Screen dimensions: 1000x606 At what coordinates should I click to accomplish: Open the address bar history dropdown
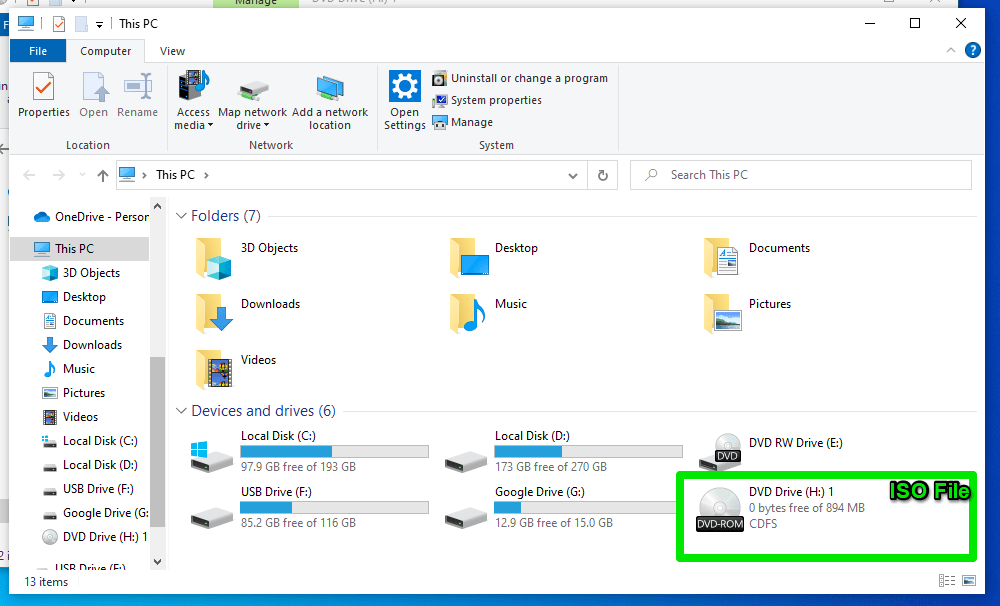[573, 175]
